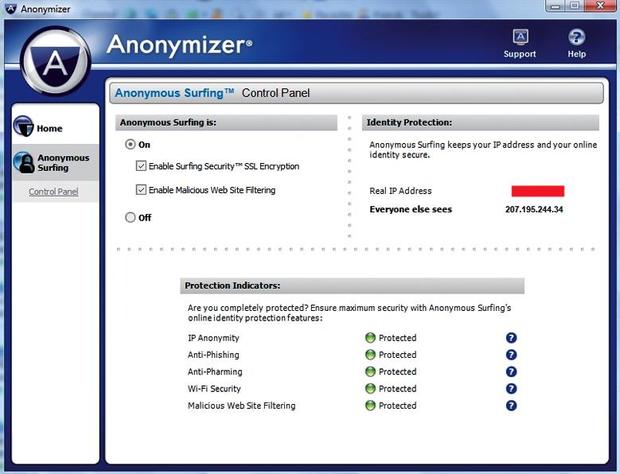Image resolution: width=620 pixels, height=474 pixels.
Task: Select the Off radio button
Action: (130, 217)
